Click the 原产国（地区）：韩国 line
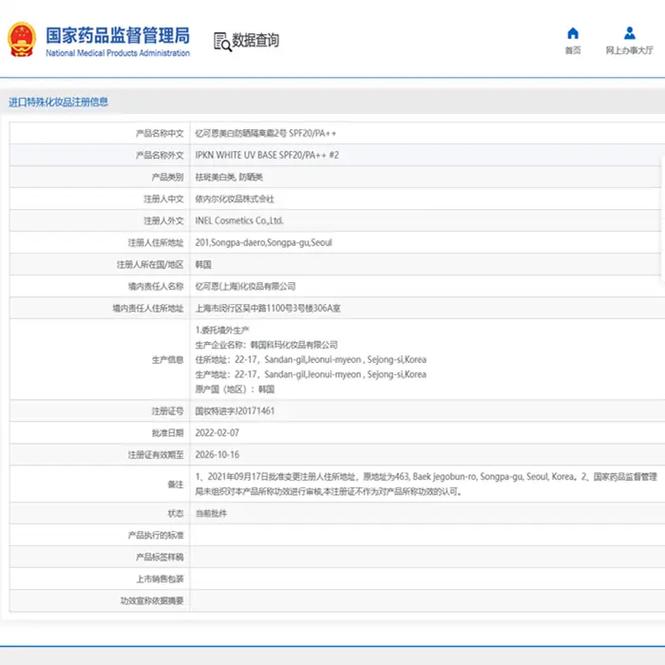The image size is (665, 665). pos(235,389)
